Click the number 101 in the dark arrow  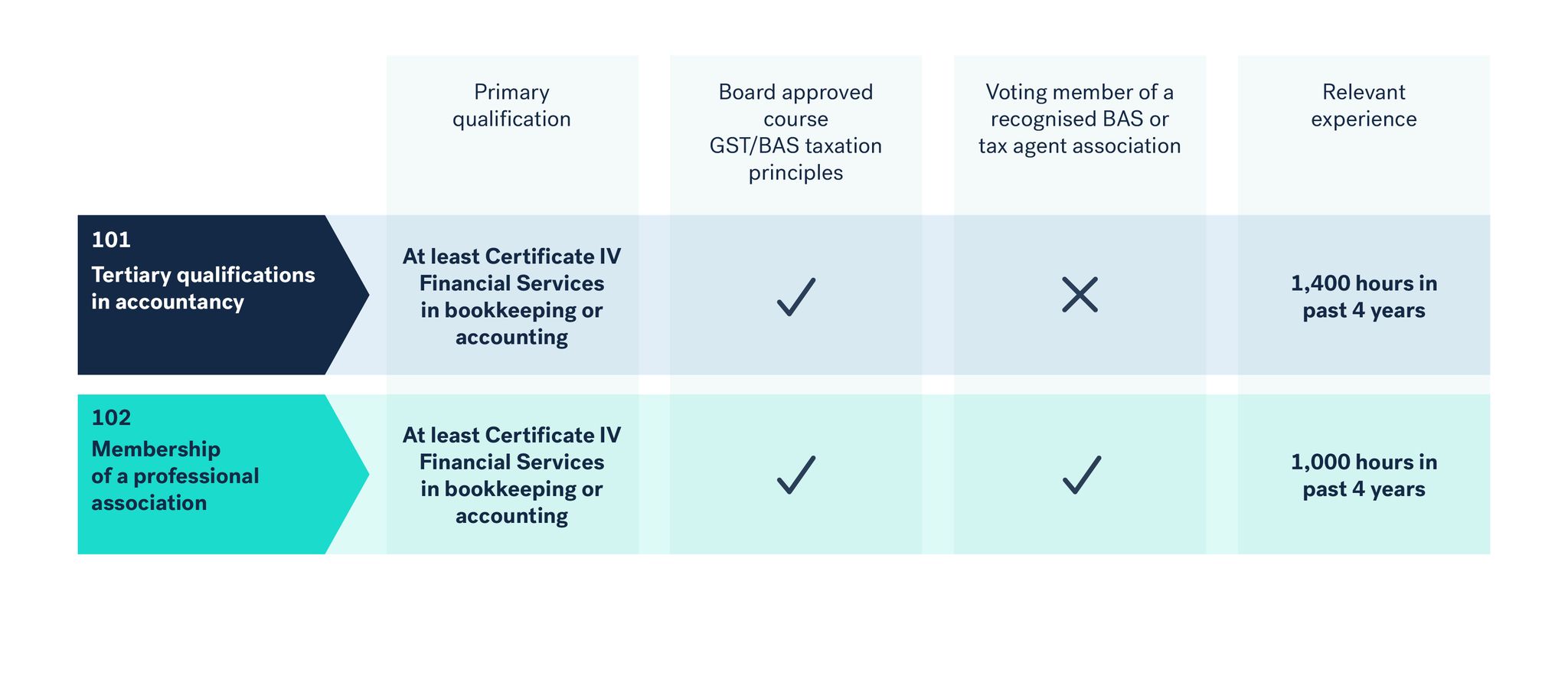click(111, 240)
